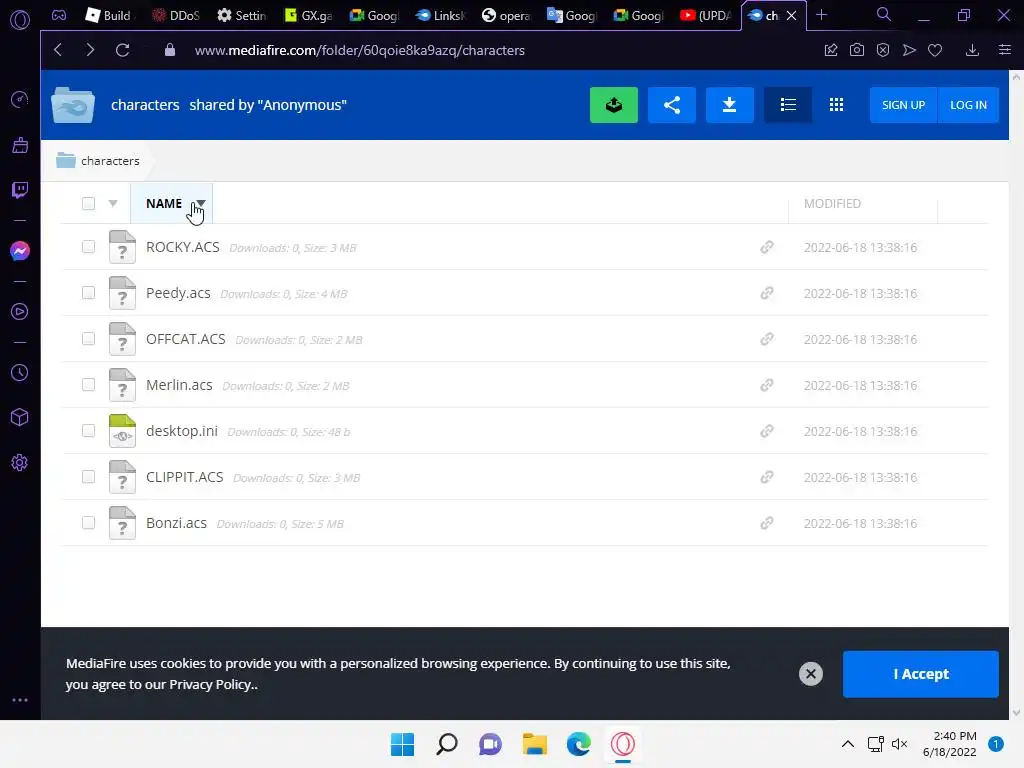The width and height of the screenshot is (1024, 768).
Task: Open Windows Start menu
Action: click(402, 744)
